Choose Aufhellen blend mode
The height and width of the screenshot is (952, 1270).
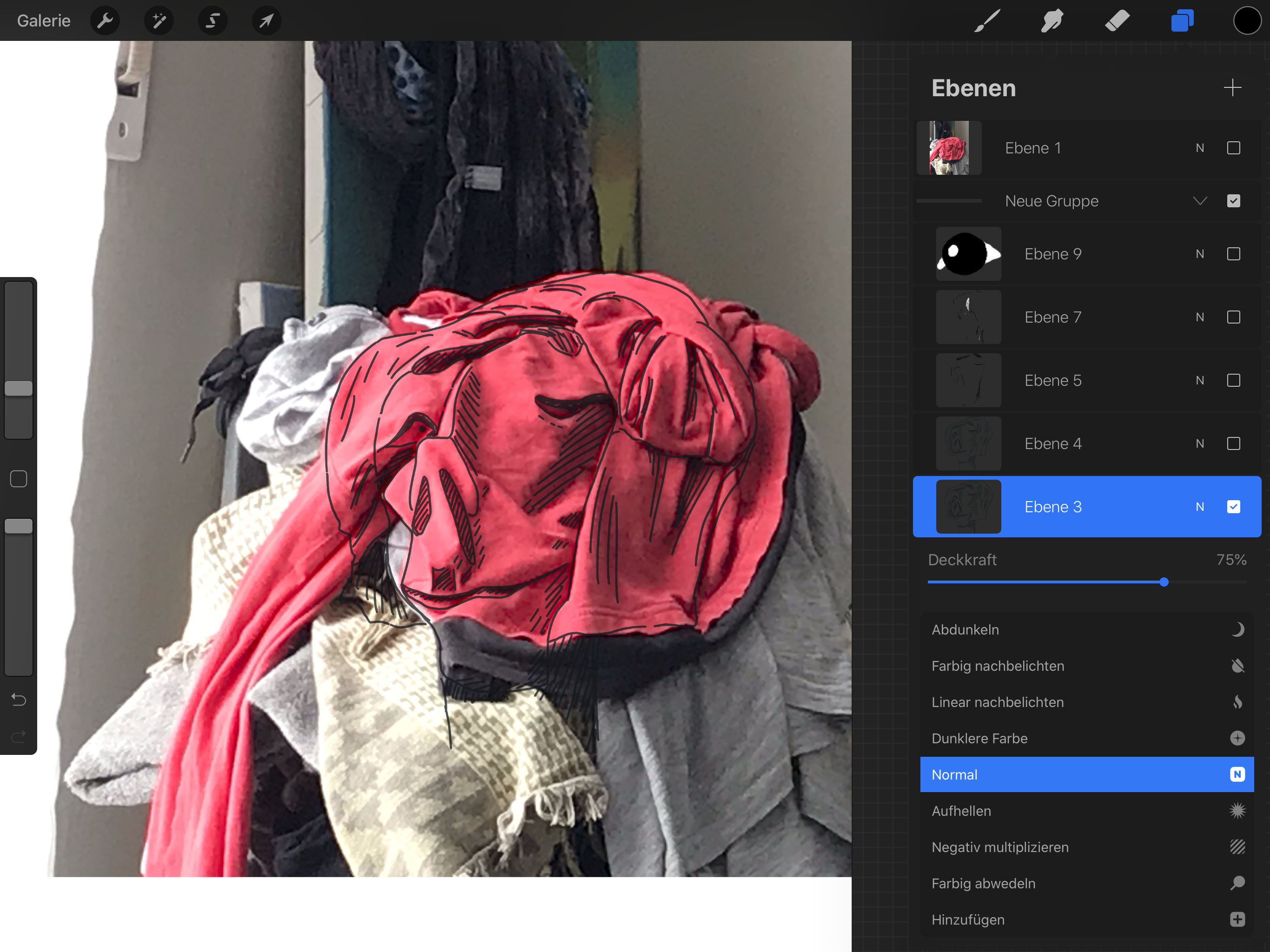click(1087, 811)
